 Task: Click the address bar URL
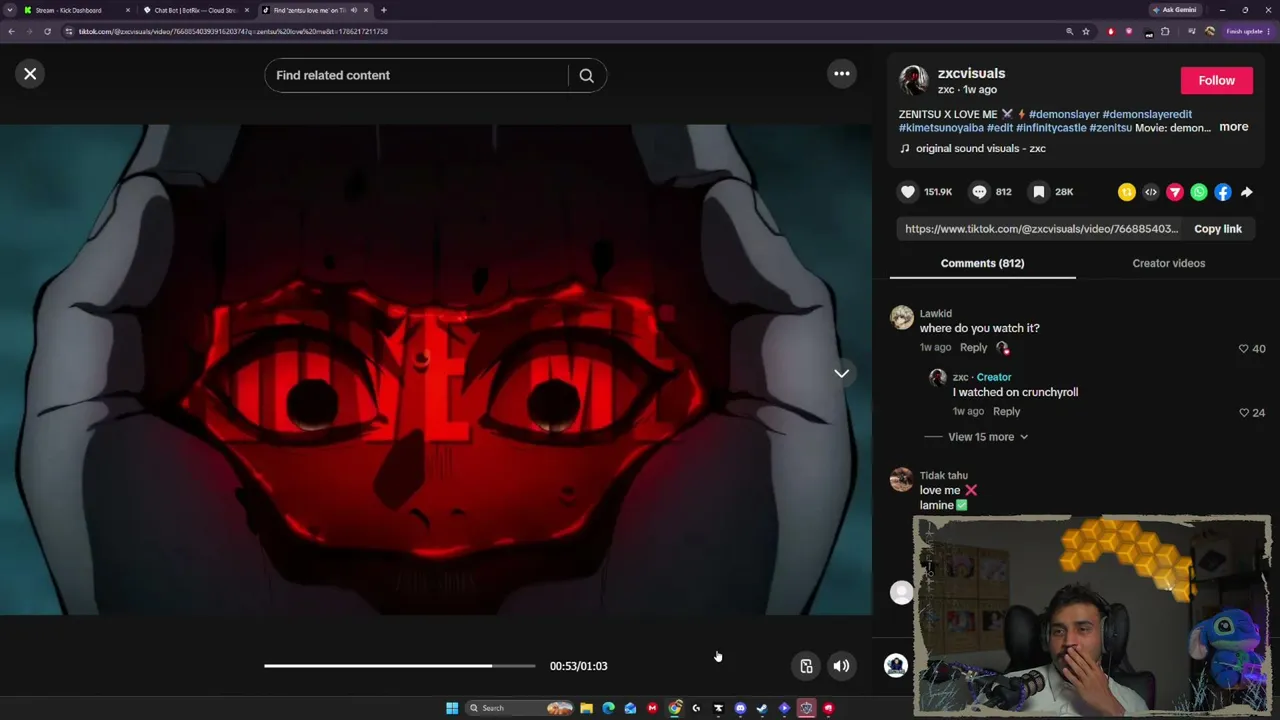tap(233, 31)
